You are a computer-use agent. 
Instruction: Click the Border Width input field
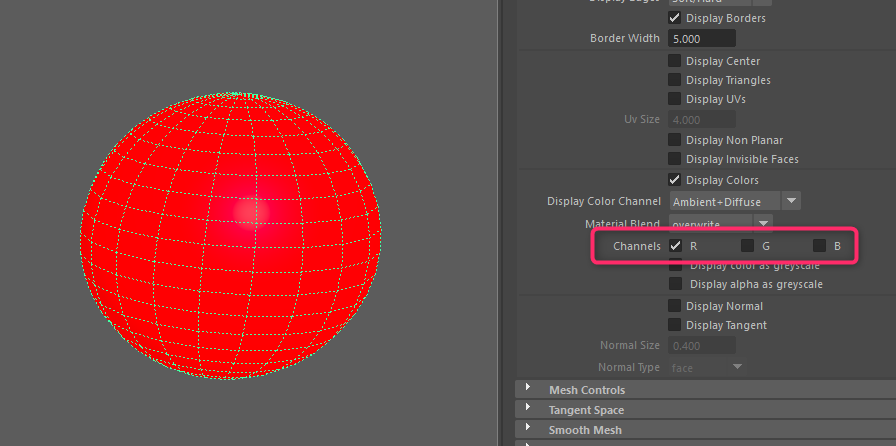pos(701,38)
